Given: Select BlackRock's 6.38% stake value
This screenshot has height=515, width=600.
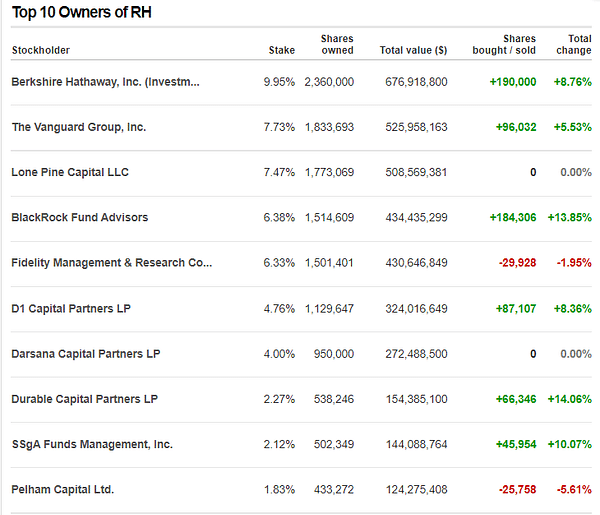Looking at the screenshot, I should tap(279, 217).
